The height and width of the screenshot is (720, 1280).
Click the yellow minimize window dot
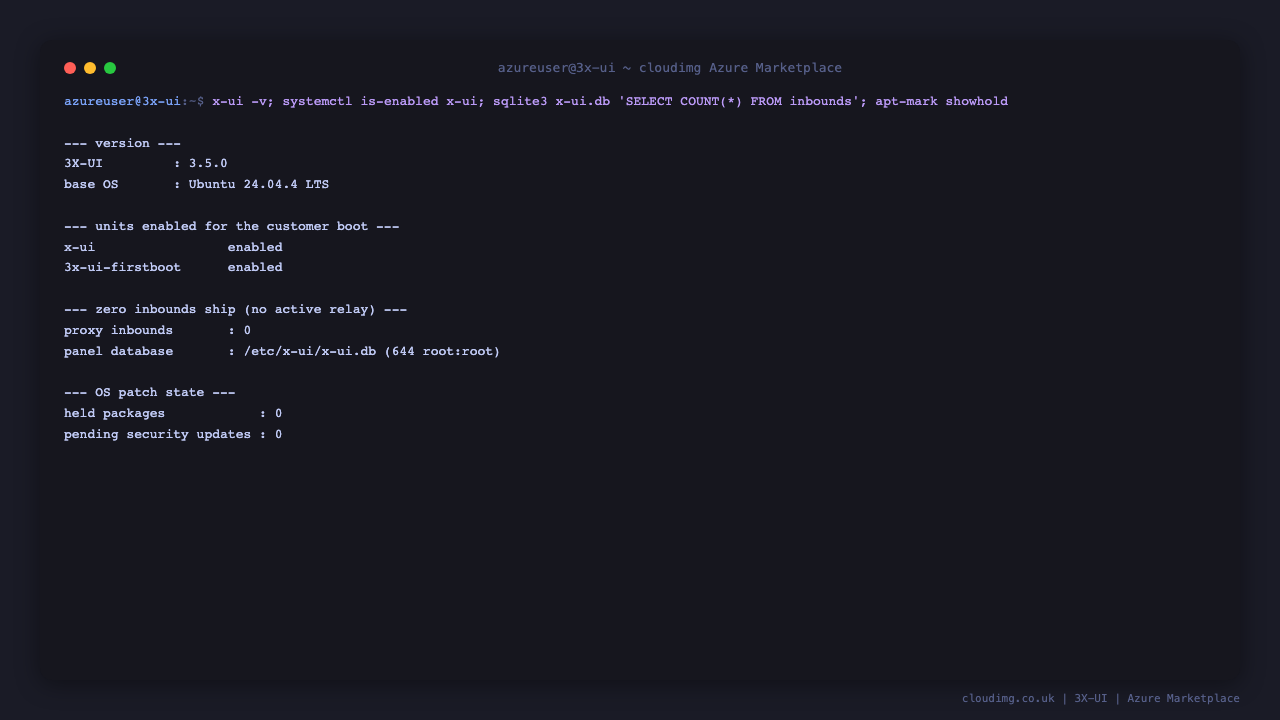pyautogui.click(x=90, y=68)
